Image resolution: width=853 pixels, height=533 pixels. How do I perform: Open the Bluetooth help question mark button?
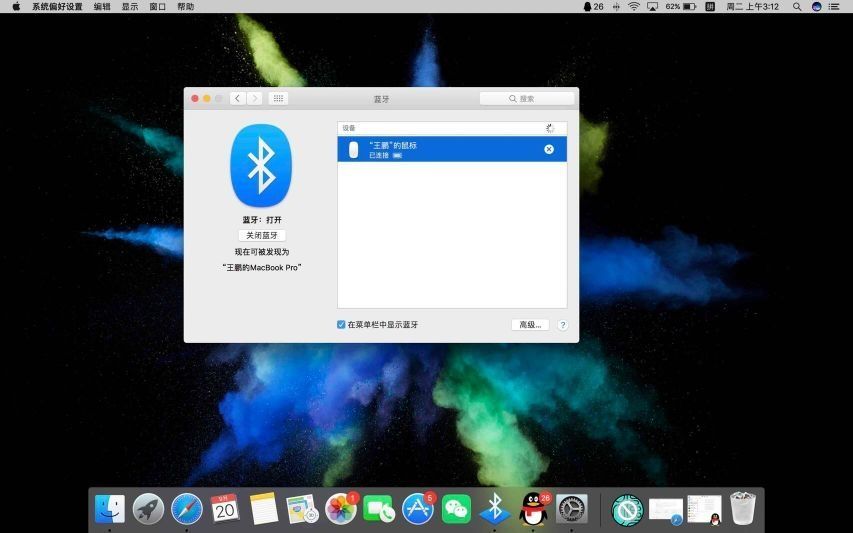coord(562,325)
